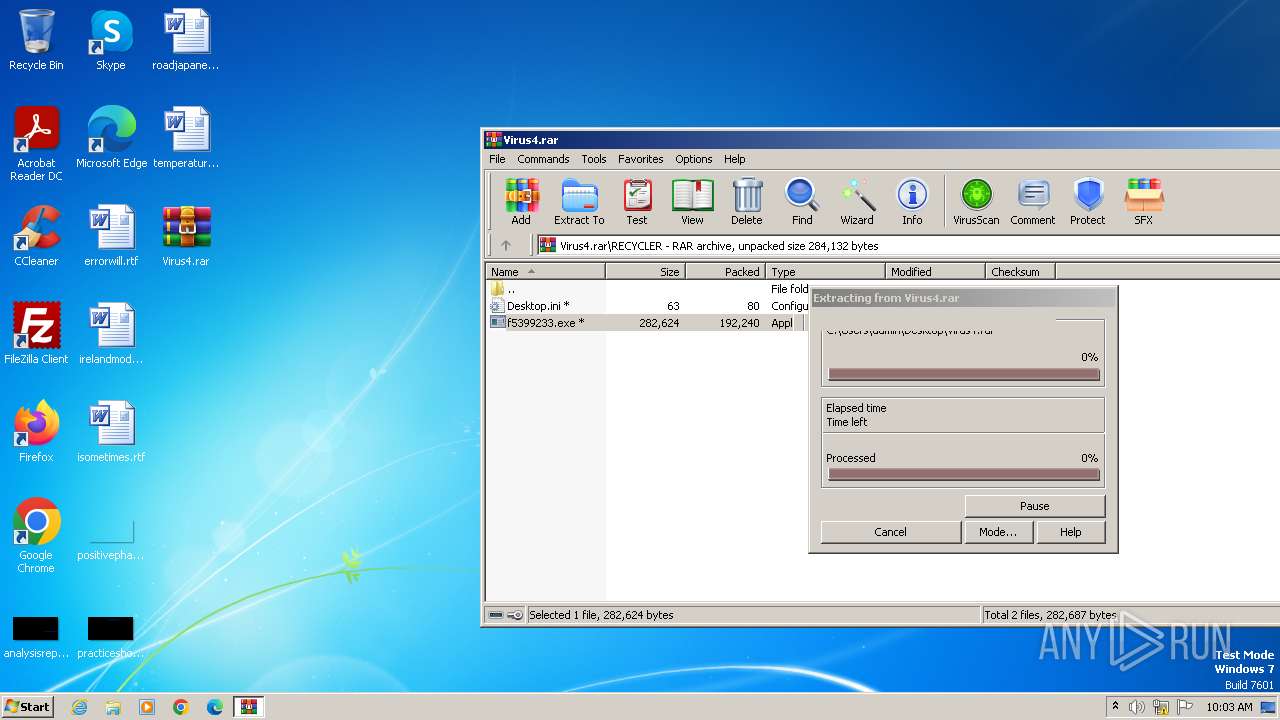Select the Google Chrome desktop shortcut
1280x720 pixels.
click(x=36, y=536)
